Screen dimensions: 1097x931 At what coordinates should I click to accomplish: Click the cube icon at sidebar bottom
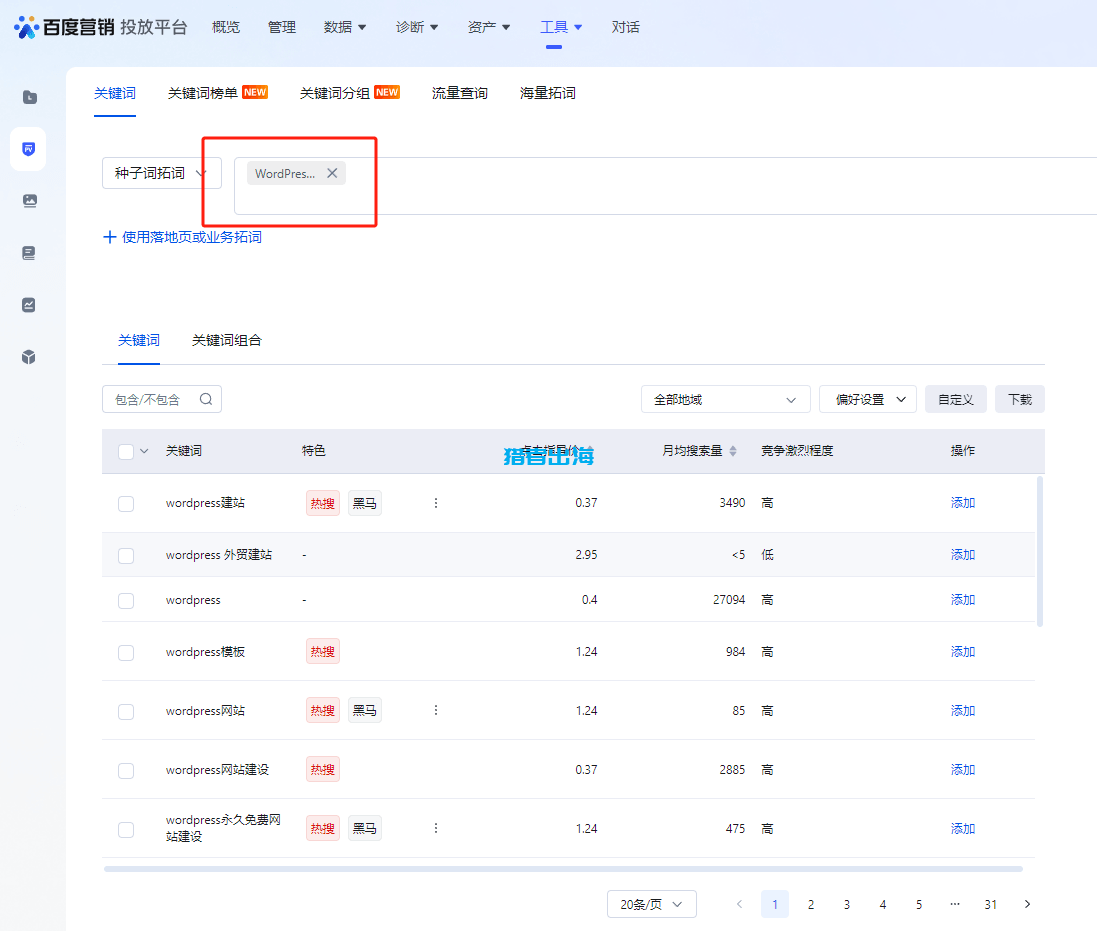pos(29,357)
